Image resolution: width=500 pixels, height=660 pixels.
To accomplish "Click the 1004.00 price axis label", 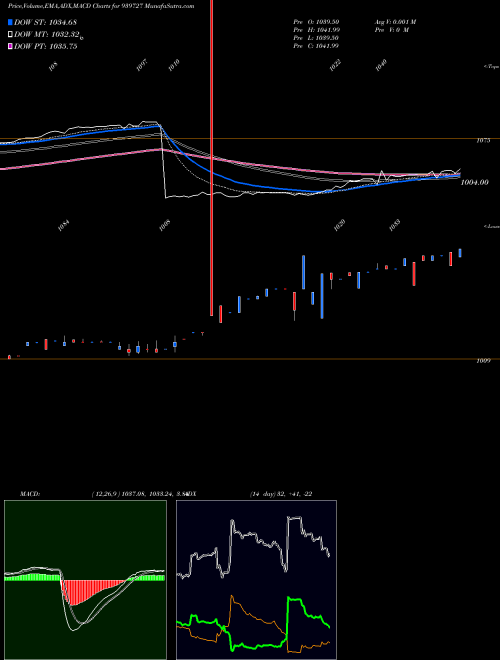I will (x=474, y=182).
